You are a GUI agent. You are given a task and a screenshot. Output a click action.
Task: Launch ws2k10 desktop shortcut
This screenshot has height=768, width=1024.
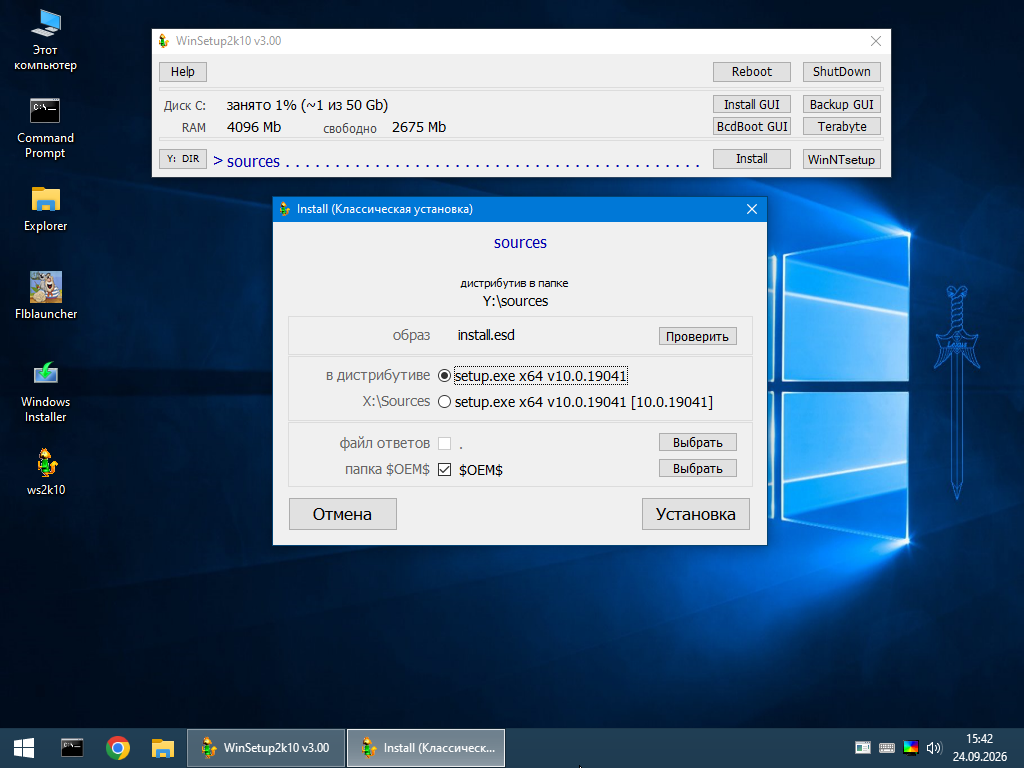click(46, 472)
